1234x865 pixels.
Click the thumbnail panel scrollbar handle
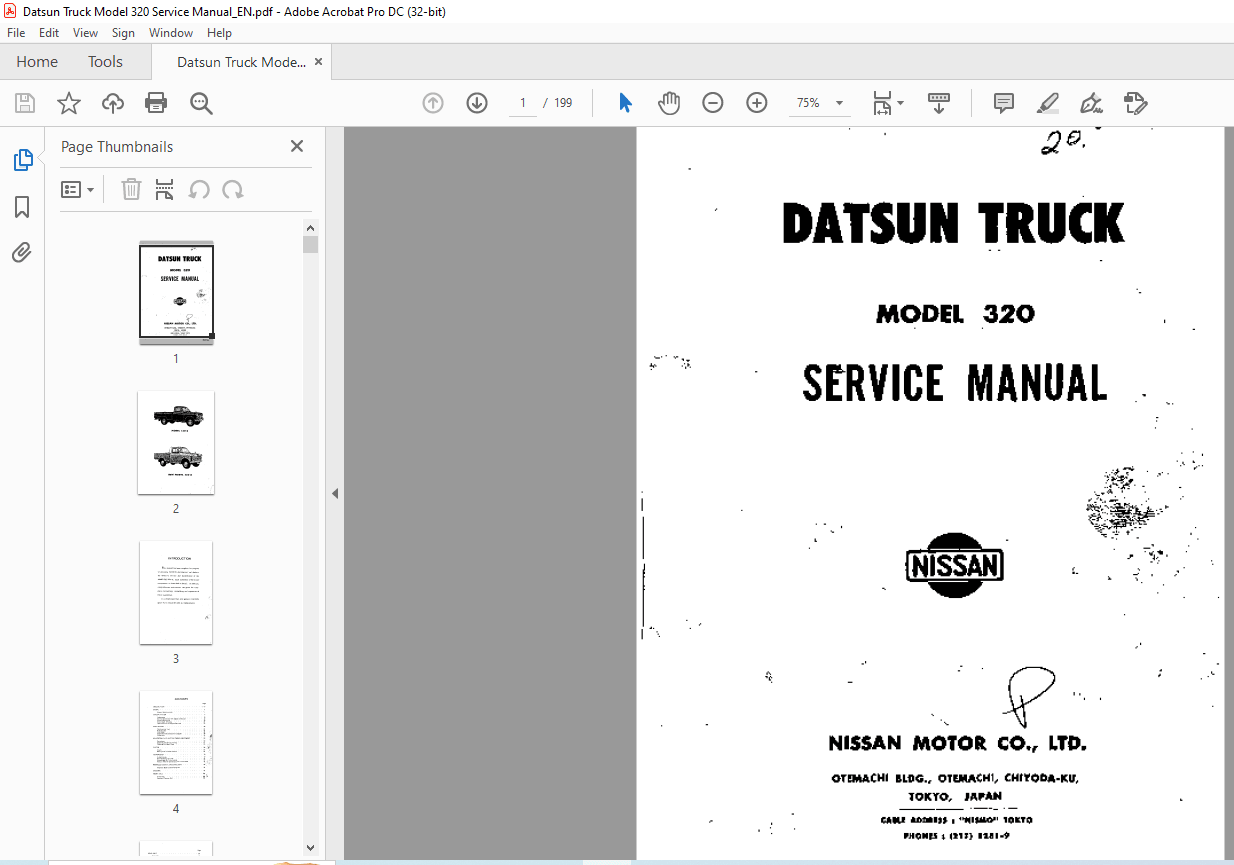coord(310,245)
